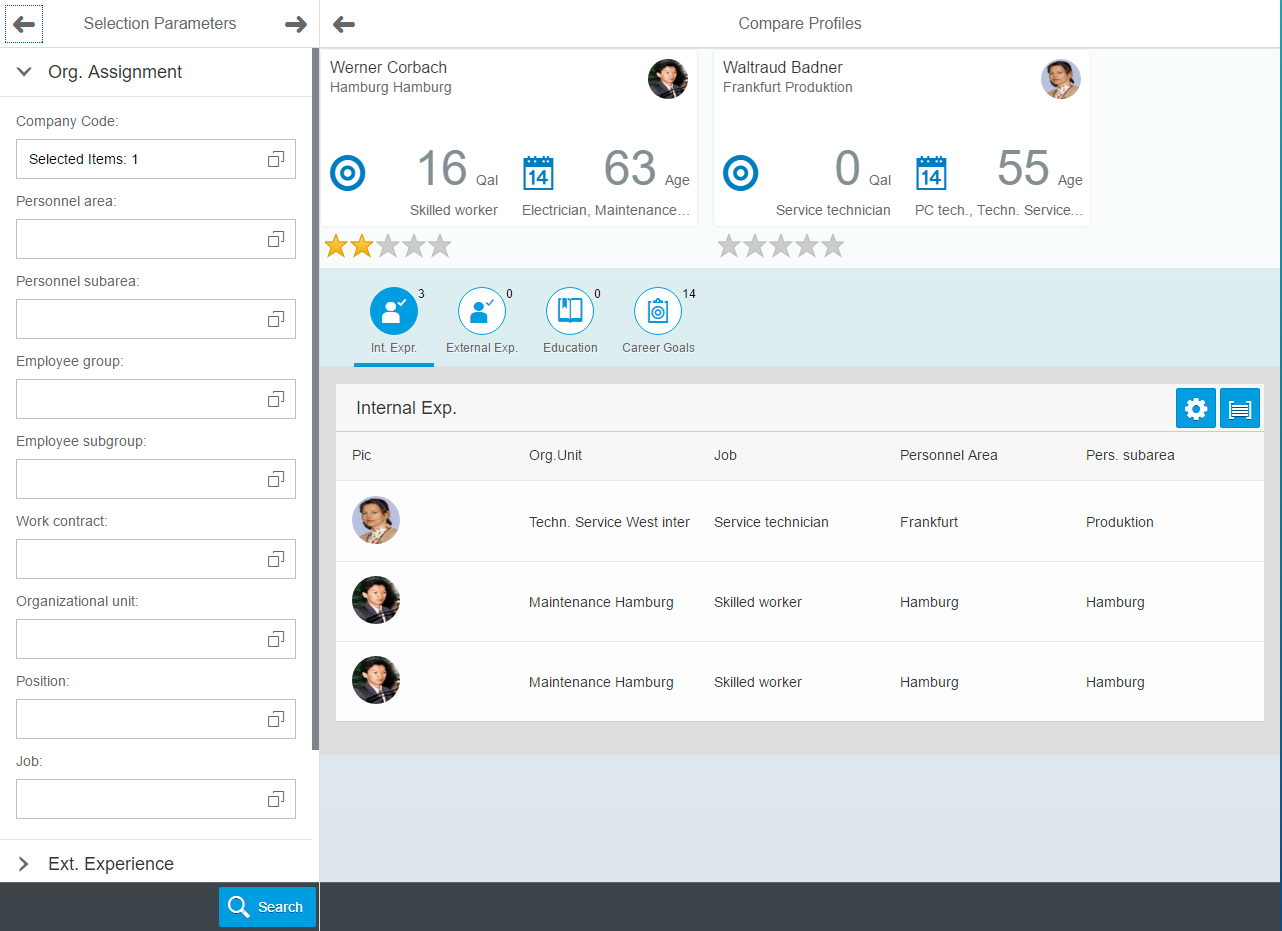This screenshot has width=1282, height=931.
Task: Click the back arrow on Compare Profiles
Action: 343,23
